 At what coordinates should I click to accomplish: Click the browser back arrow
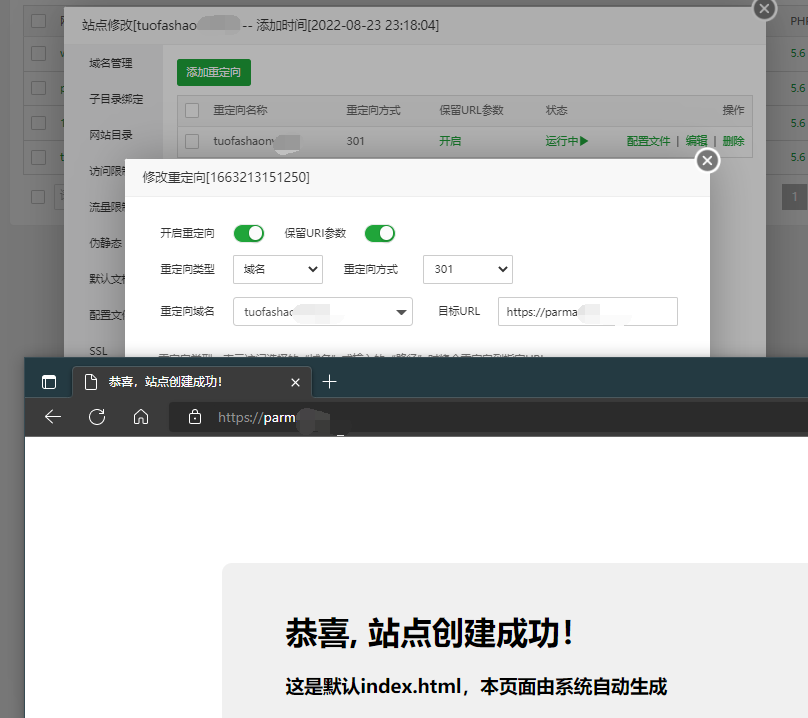(x=53, y=416)
